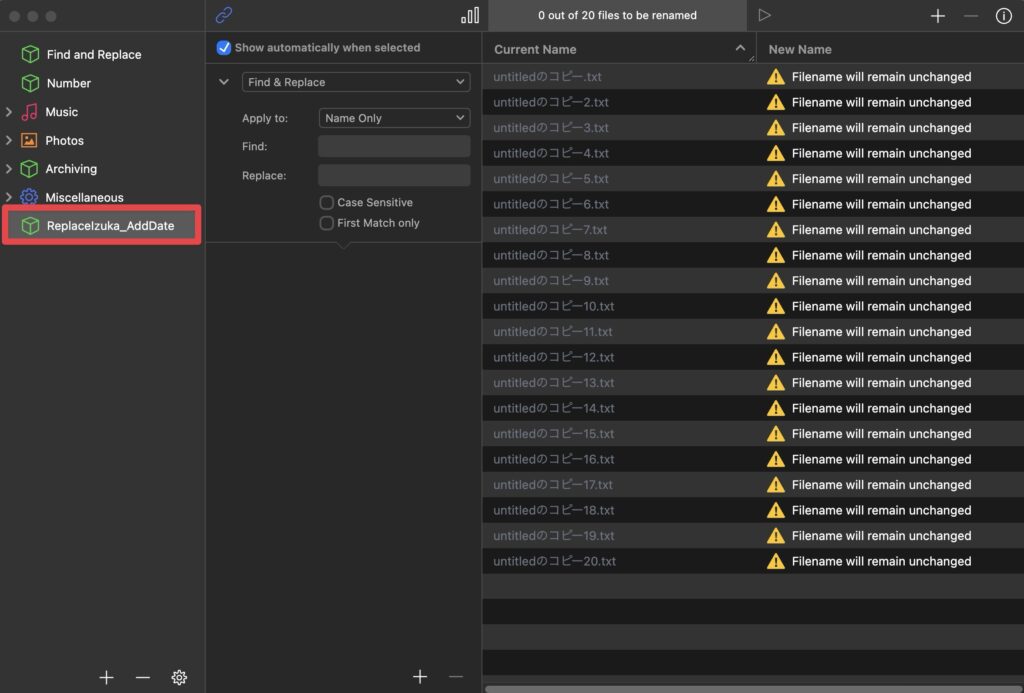Image resolution: width=1024 pixels, height=693 pixels.
Task: Click the Find text input field
Action: click(394, 147)
